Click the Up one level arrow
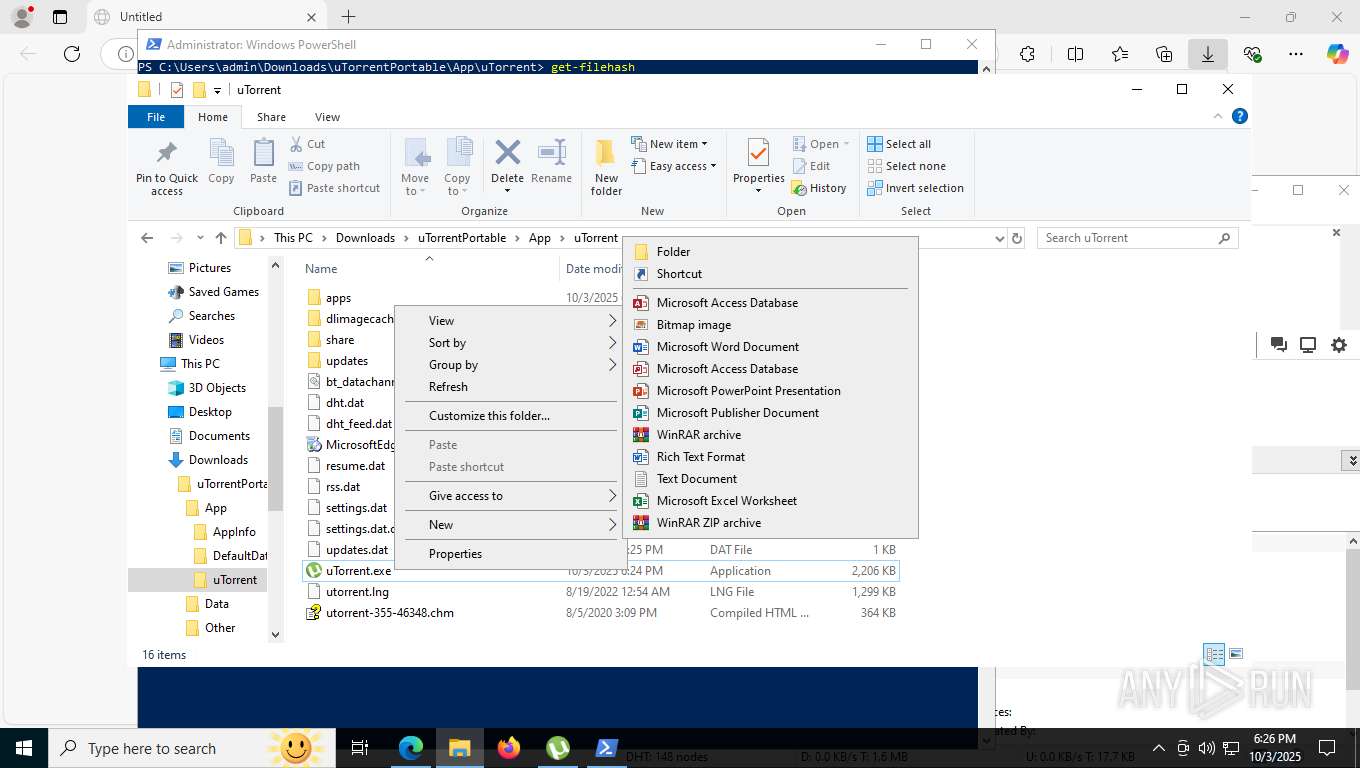The image size is (1360, 768). [x=221, y=238]
